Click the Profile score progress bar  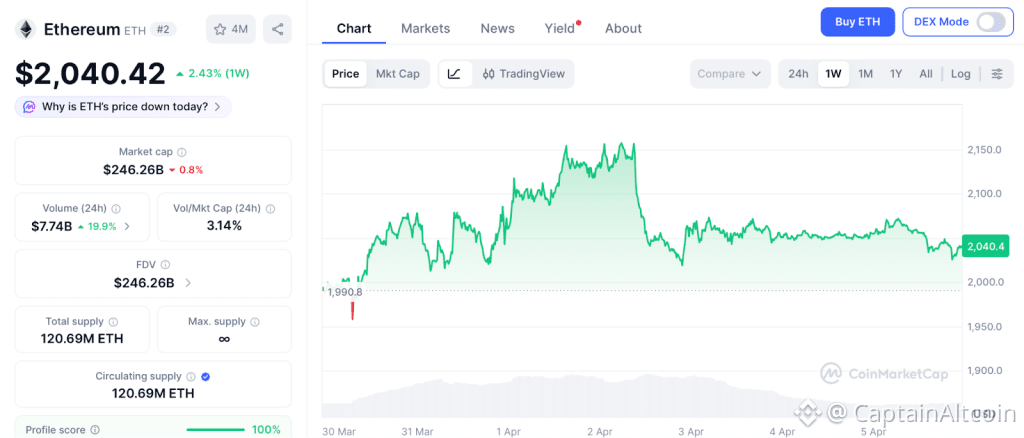click(x=215, y=430)
